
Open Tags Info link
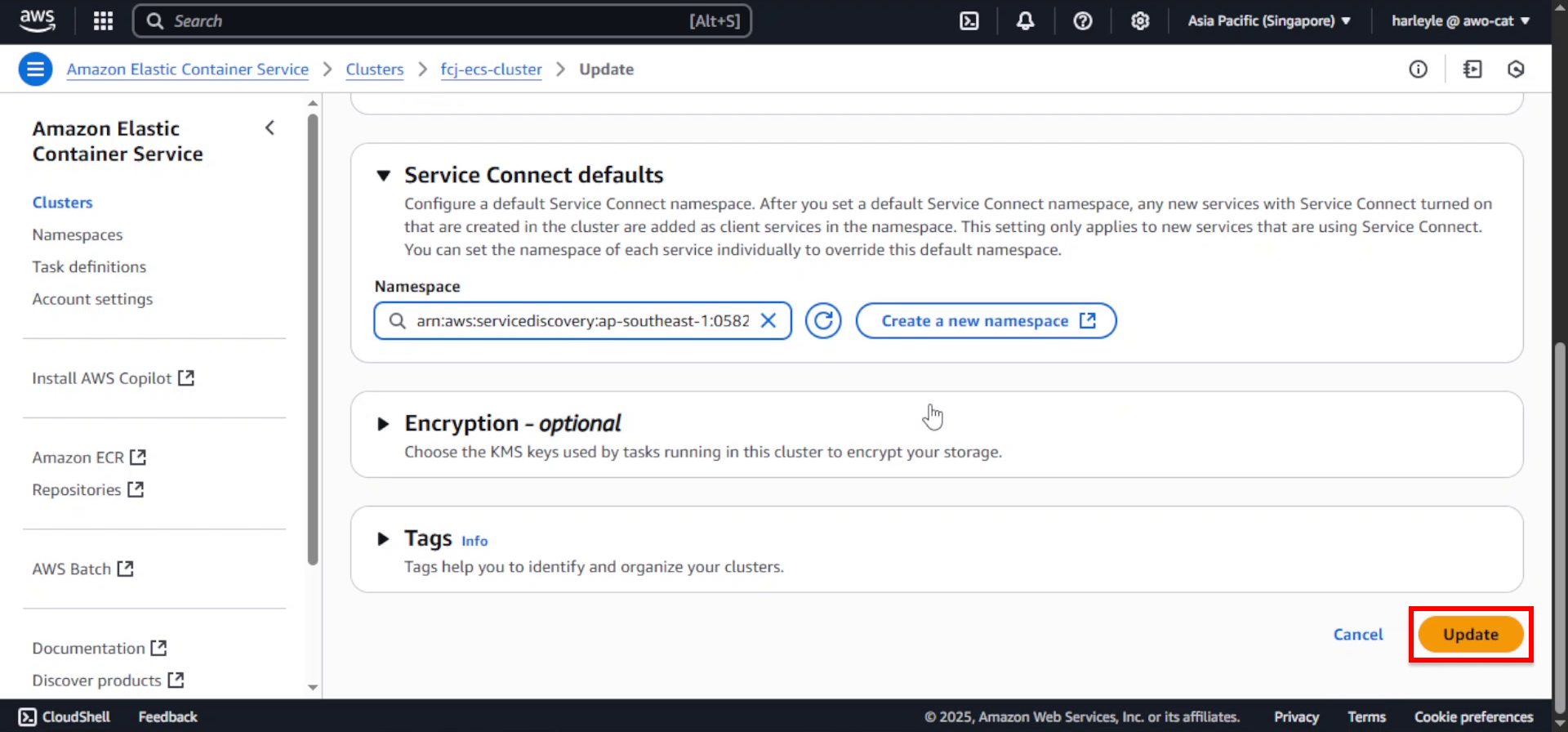pos(474,541)
